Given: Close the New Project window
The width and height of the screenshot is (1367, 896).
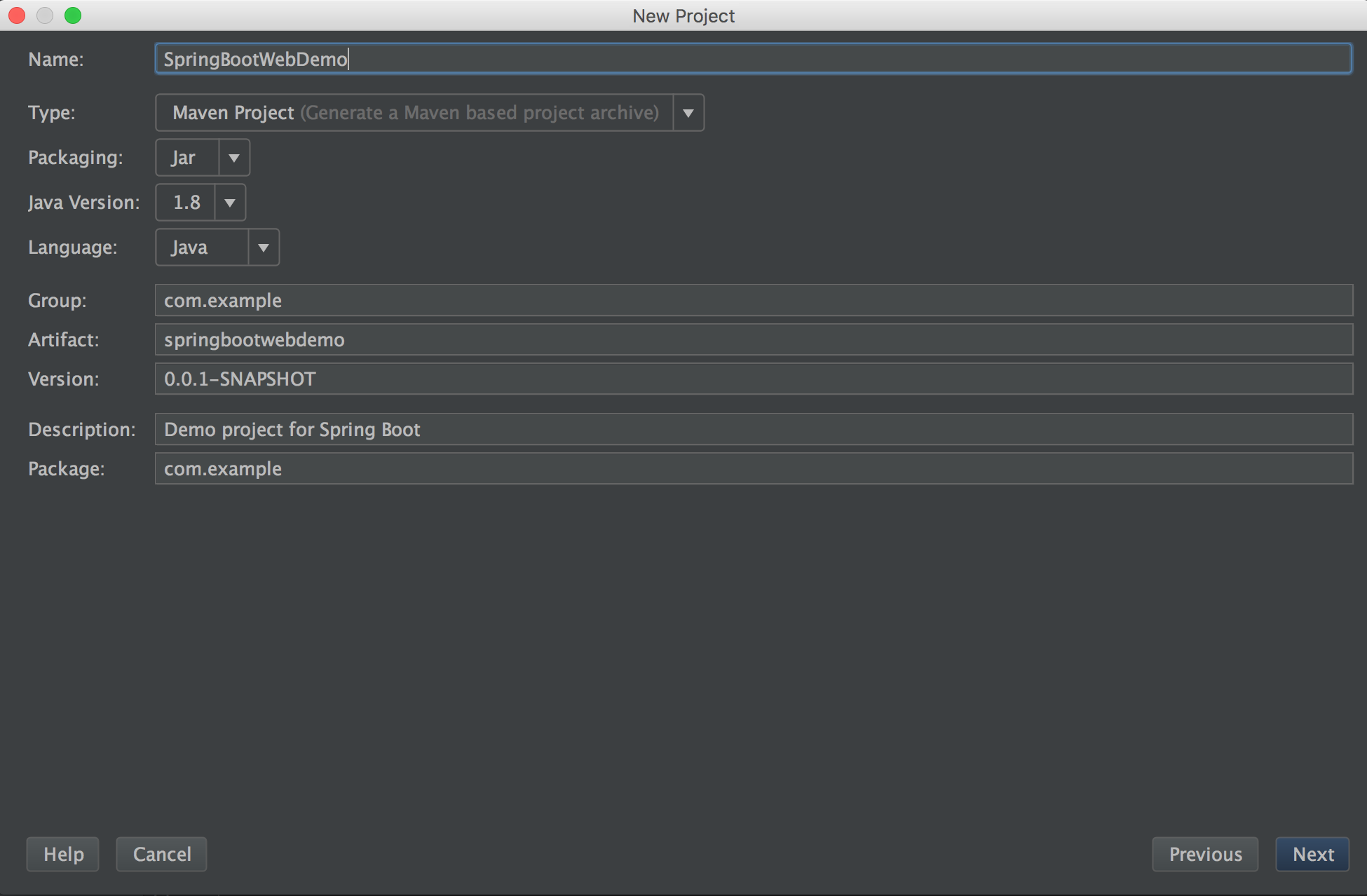Looking at the screenshot, I should pyautogui.click(x=17, y=15).
